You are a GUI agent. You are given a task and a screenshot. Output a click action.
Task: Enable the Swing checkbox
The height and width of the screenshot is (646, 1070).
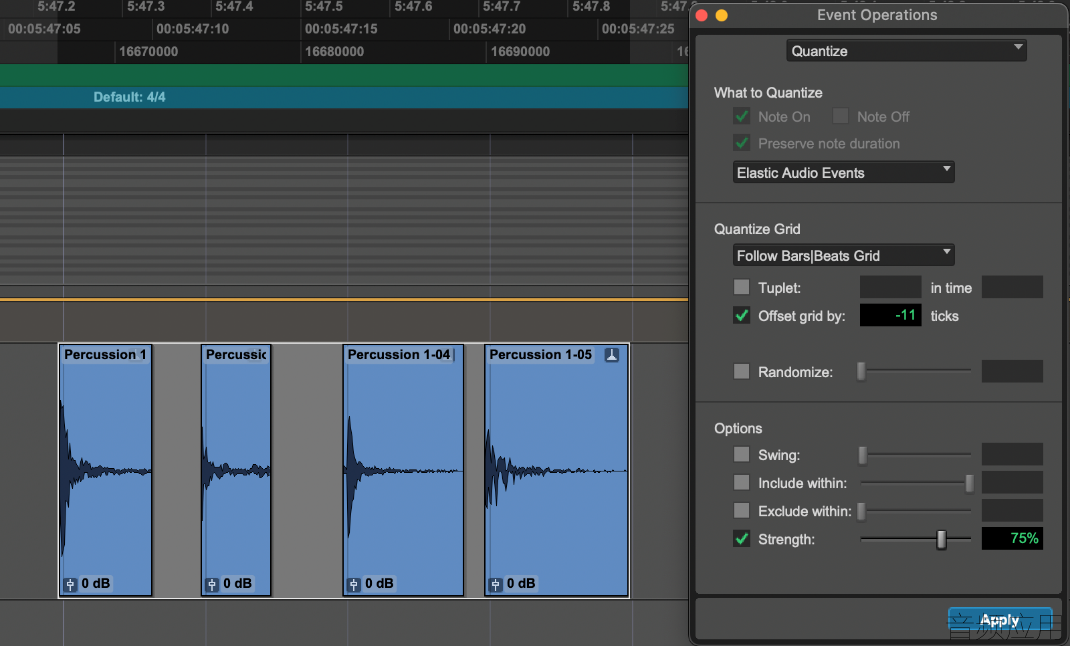pyautogui.click(x=742, y=454)
